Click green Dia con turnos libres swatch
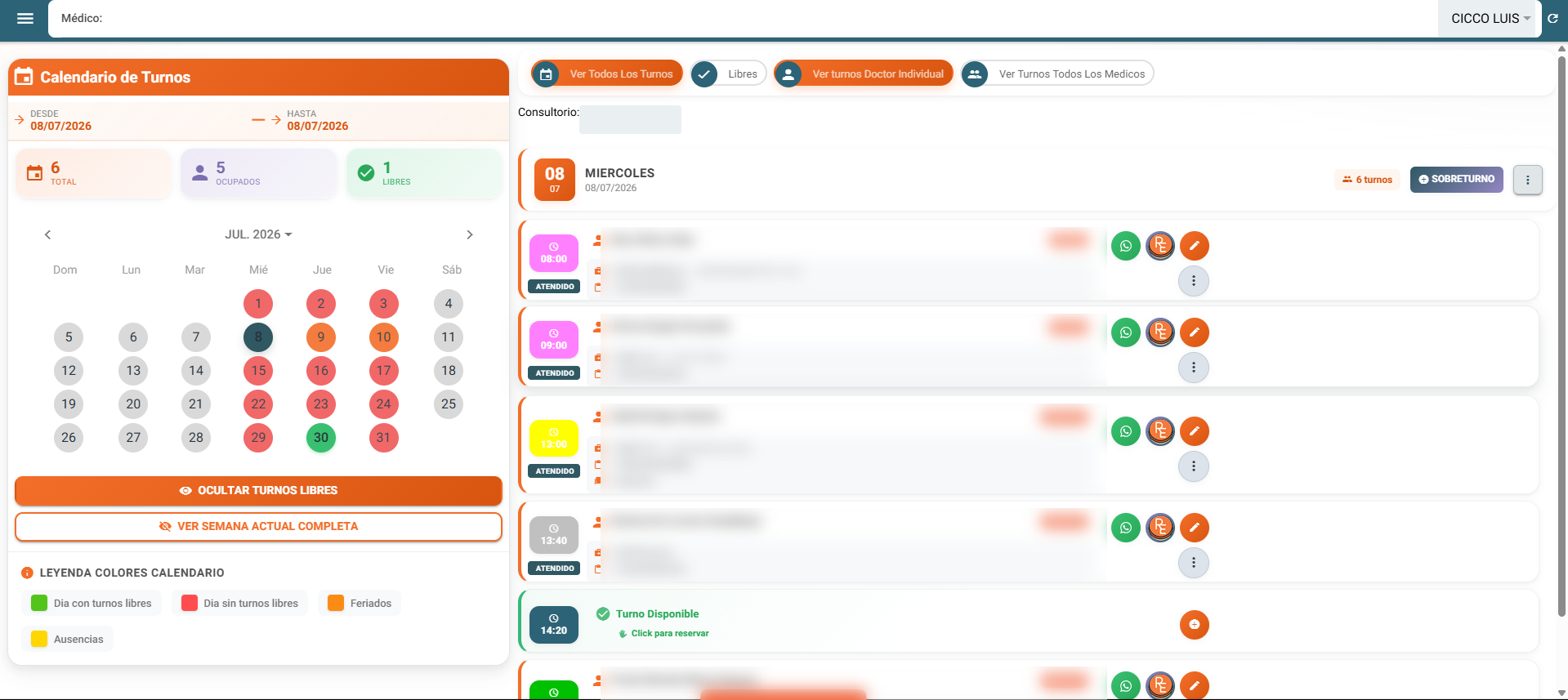This screenshot has height=700, width=1568. [x=38, y=604]
